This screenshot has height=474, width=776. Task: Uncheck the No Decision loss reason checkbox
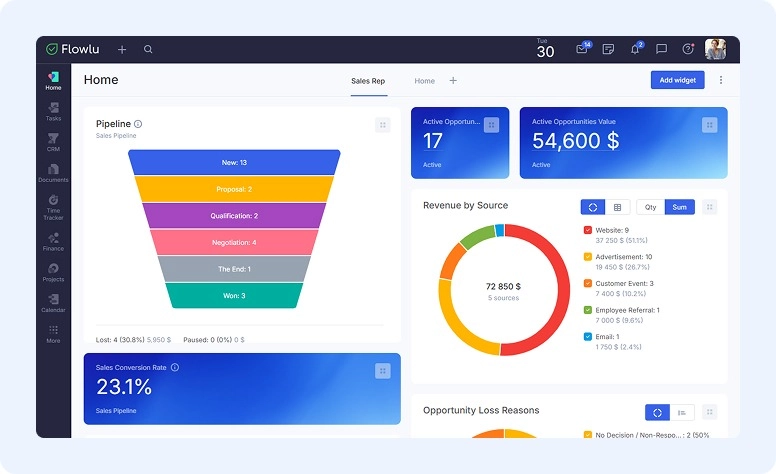click(x=588, y=435)
